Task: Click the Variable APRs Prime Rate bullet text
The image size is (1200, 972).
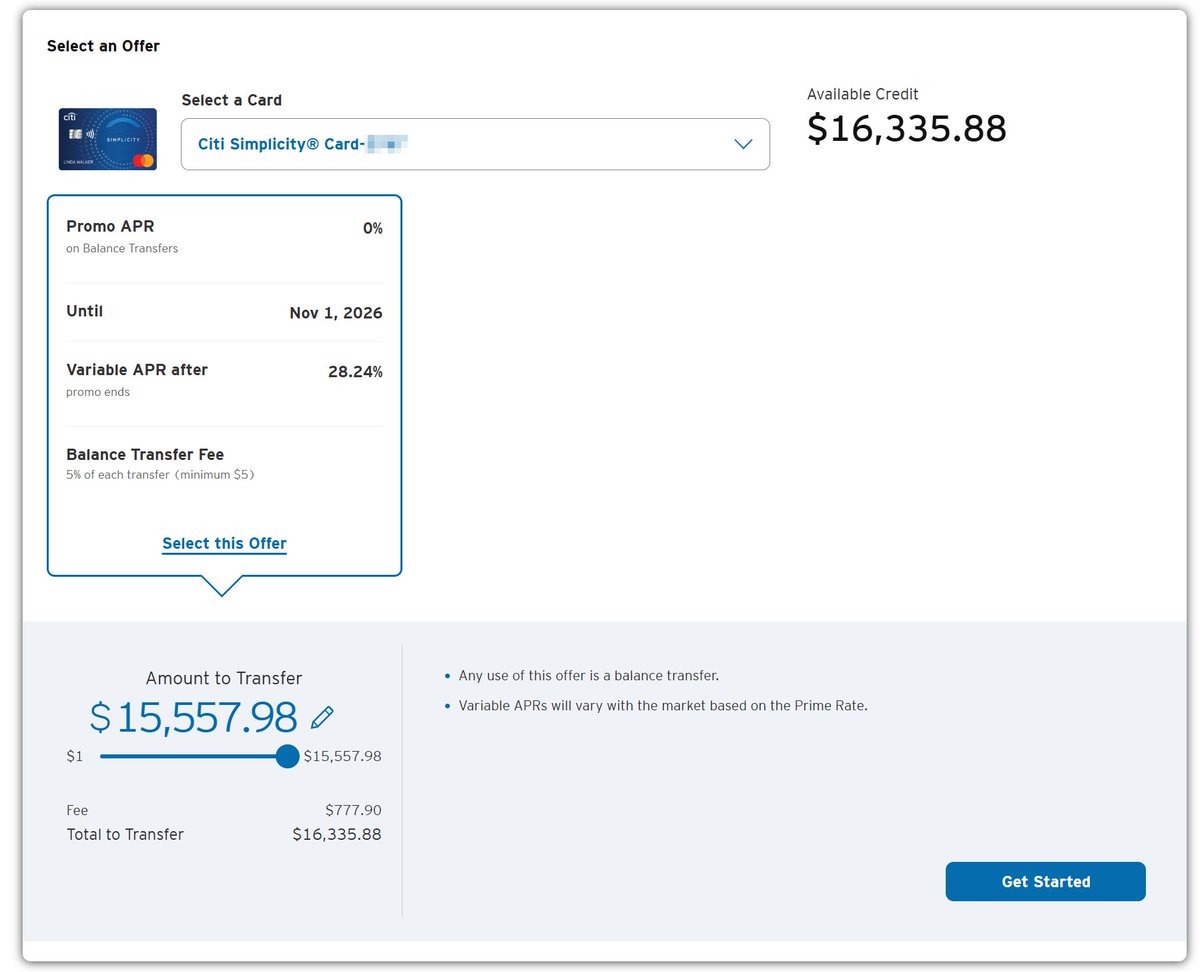Action: pyautogui.click(x=663, y=705)
